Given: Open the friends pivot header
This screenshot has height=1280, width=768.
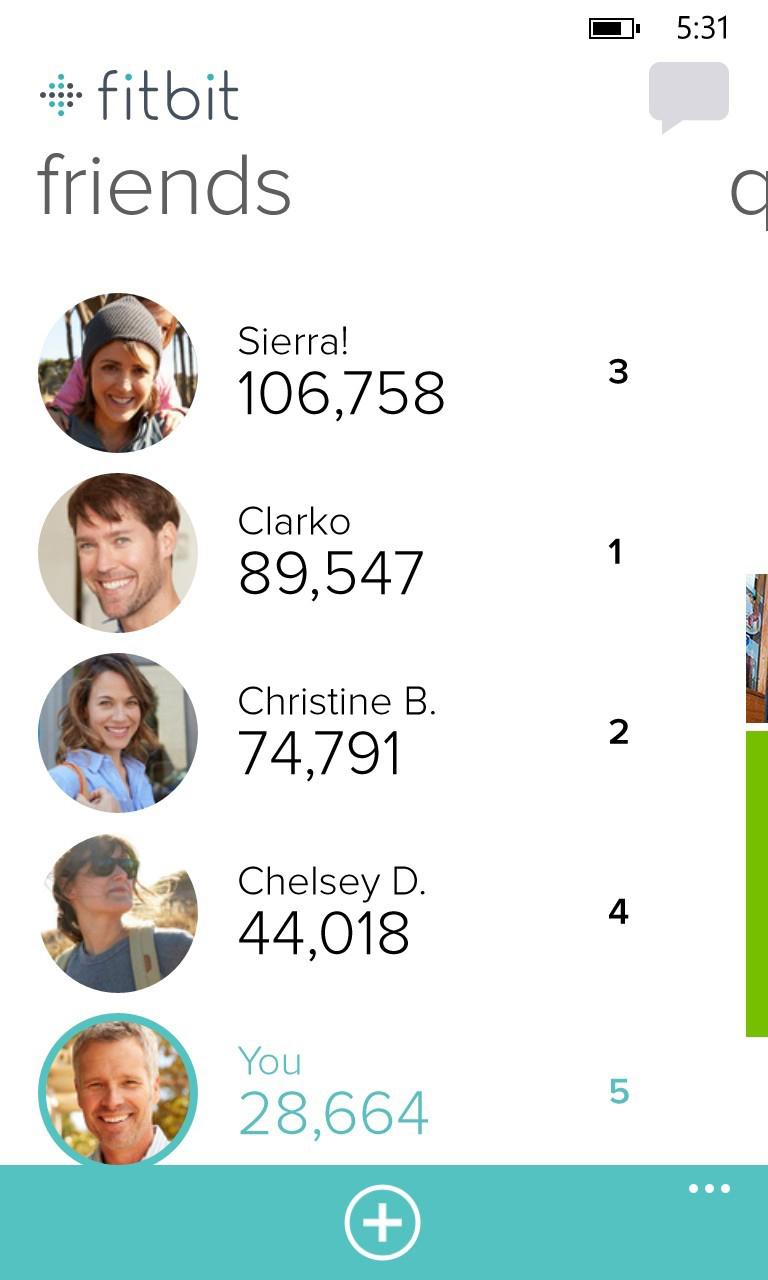Looking at the screenshot, I should [164, 187].
